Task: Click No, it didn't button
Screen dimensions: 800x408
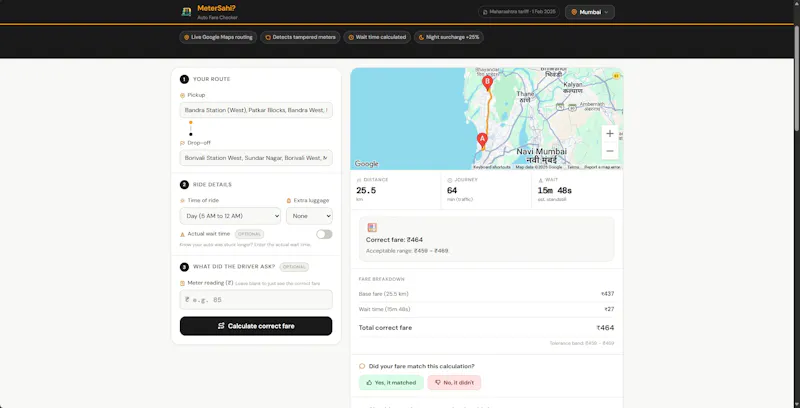Action: coord(454,382)
